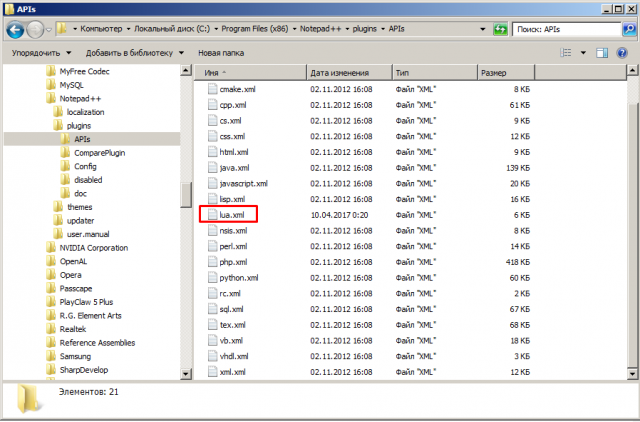Select the python.xml file icon
640x422 pixels.
point(211,277)
